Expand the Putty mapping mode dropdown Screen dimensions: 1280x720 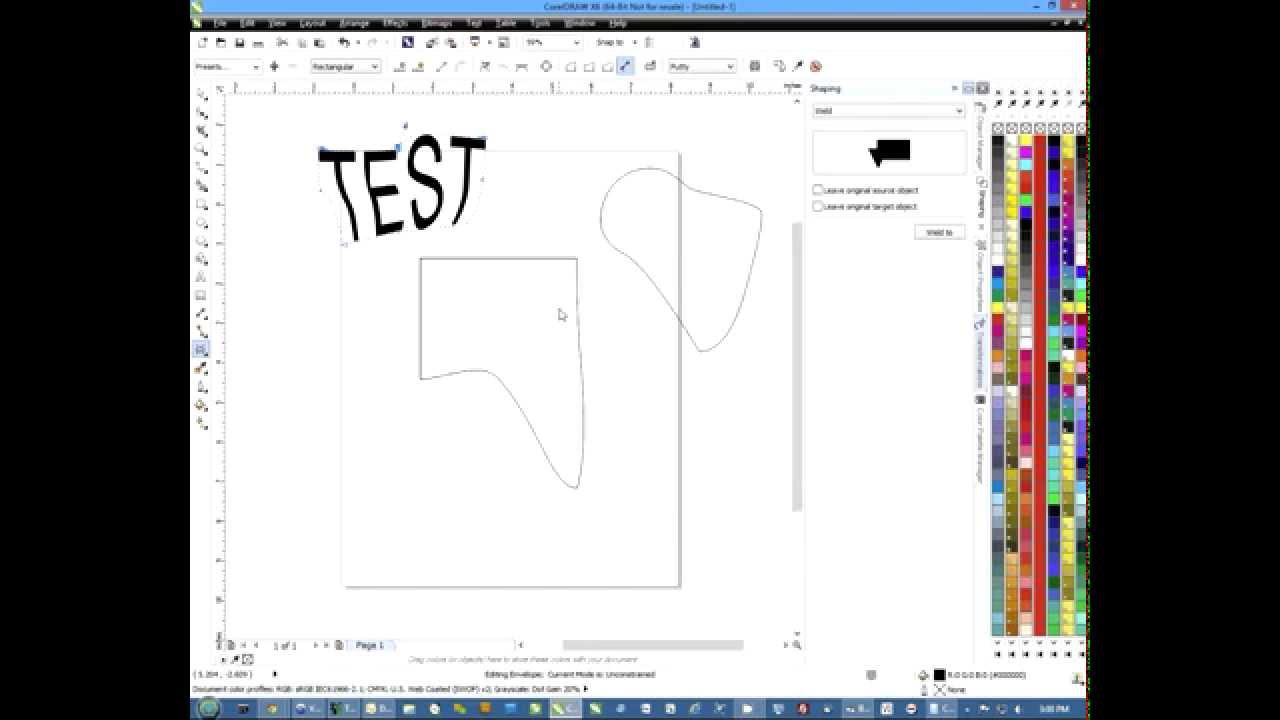tap(730, 67)
